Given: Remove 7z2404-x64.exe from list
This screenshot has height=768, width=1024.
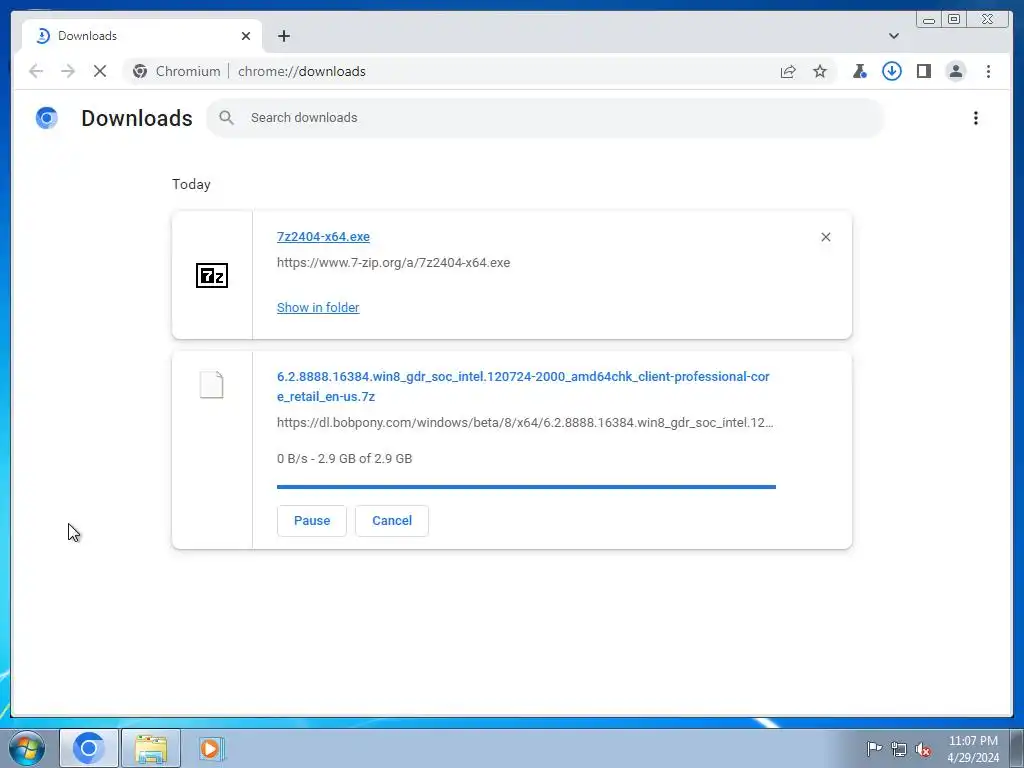Looking at the screenshot, I should [x=826, y=237].
